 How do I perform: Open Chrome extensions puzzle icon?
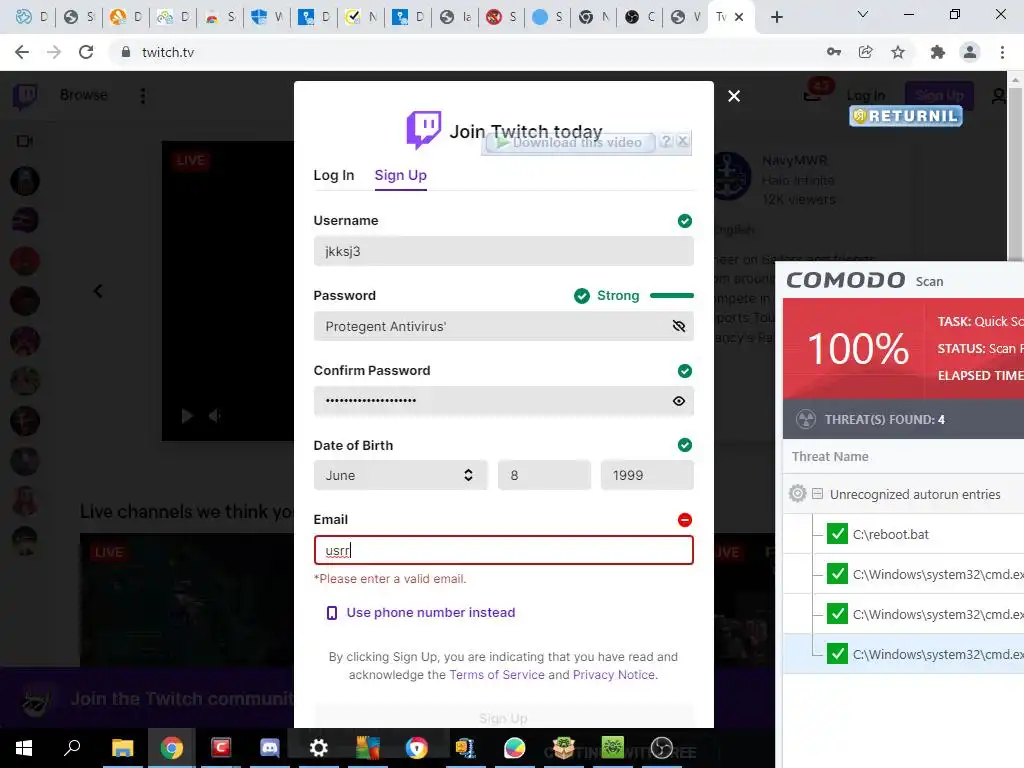938,52
